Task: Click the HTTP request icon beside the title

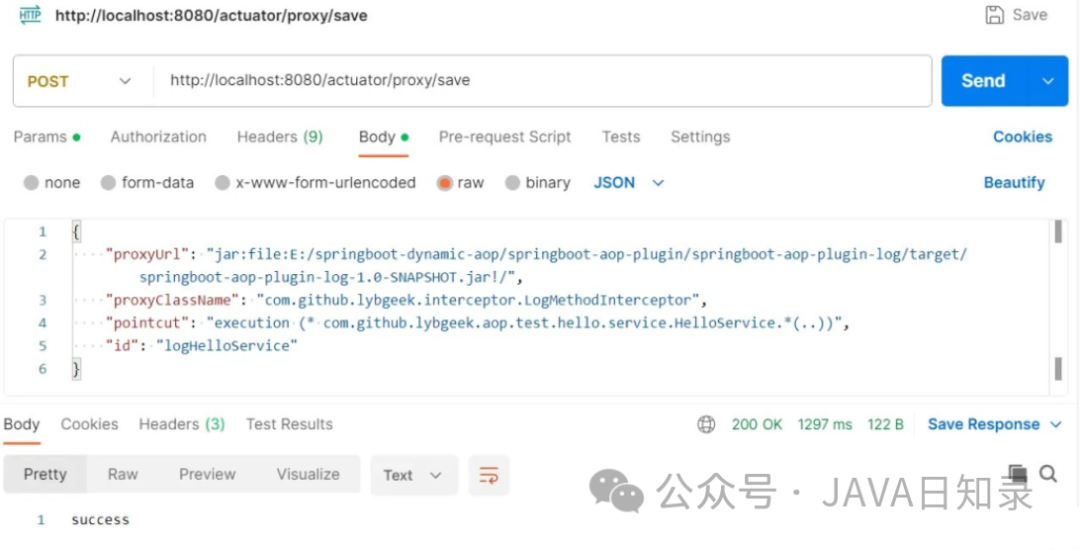Action: [x=30, y=14]
